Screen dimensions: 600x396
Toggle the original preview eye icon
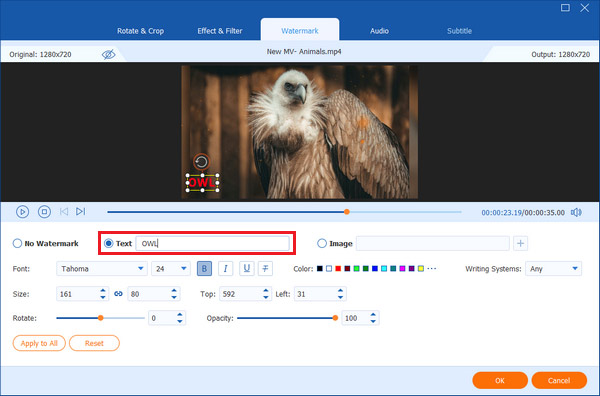click(x=108, y=54)
